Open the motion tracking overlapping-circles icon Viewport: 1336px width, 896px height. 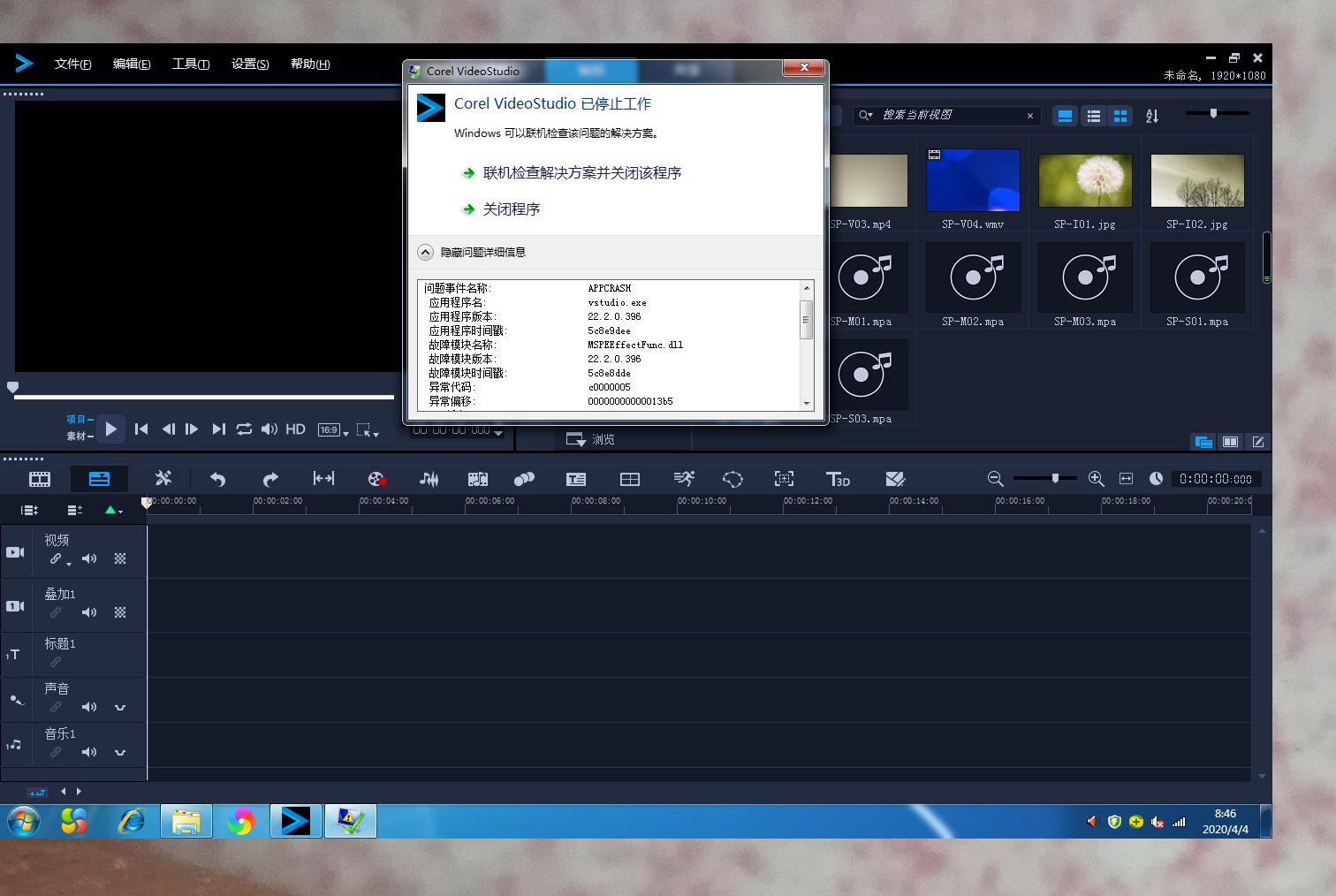coord(524,479)
